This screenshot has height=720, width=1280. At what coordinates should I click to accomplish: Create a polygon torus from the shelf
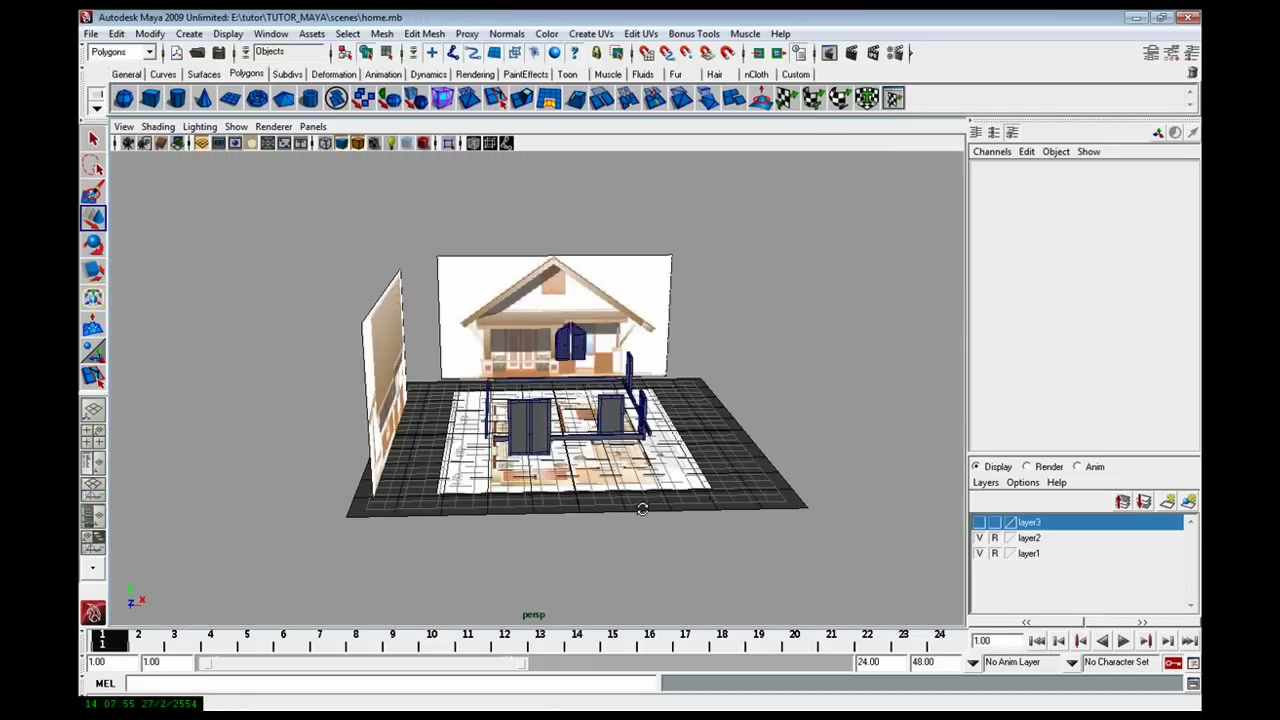[257, 98]
